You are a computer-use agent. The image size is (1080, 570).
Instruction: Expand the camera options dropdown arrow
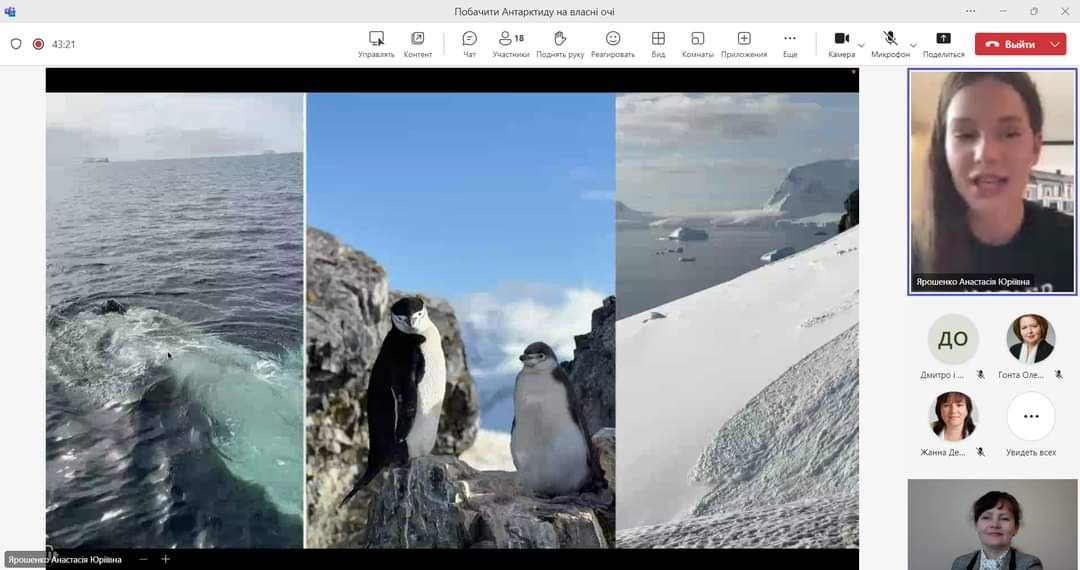(x=861, y=45)
